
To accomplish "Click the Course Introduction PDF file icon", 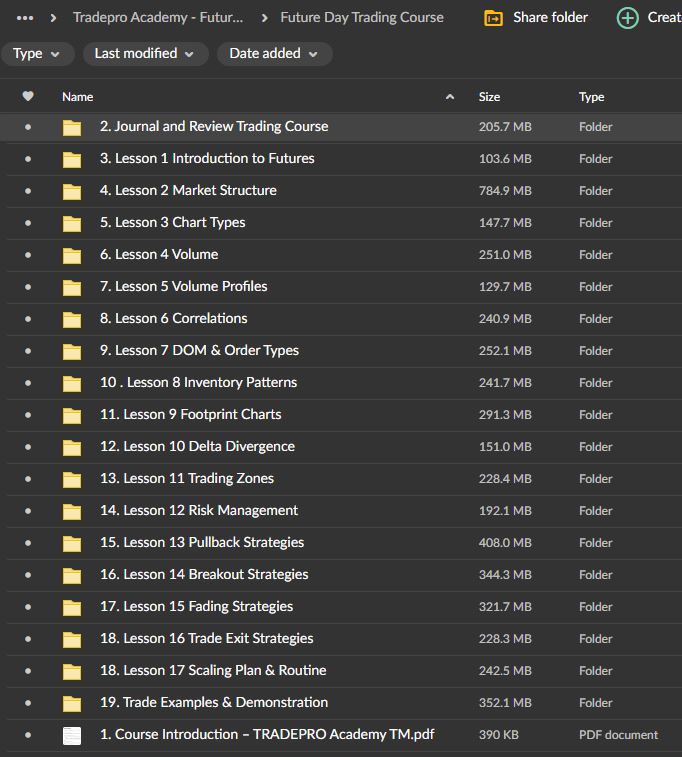I will pyautogui.click(x=72, y=735).
